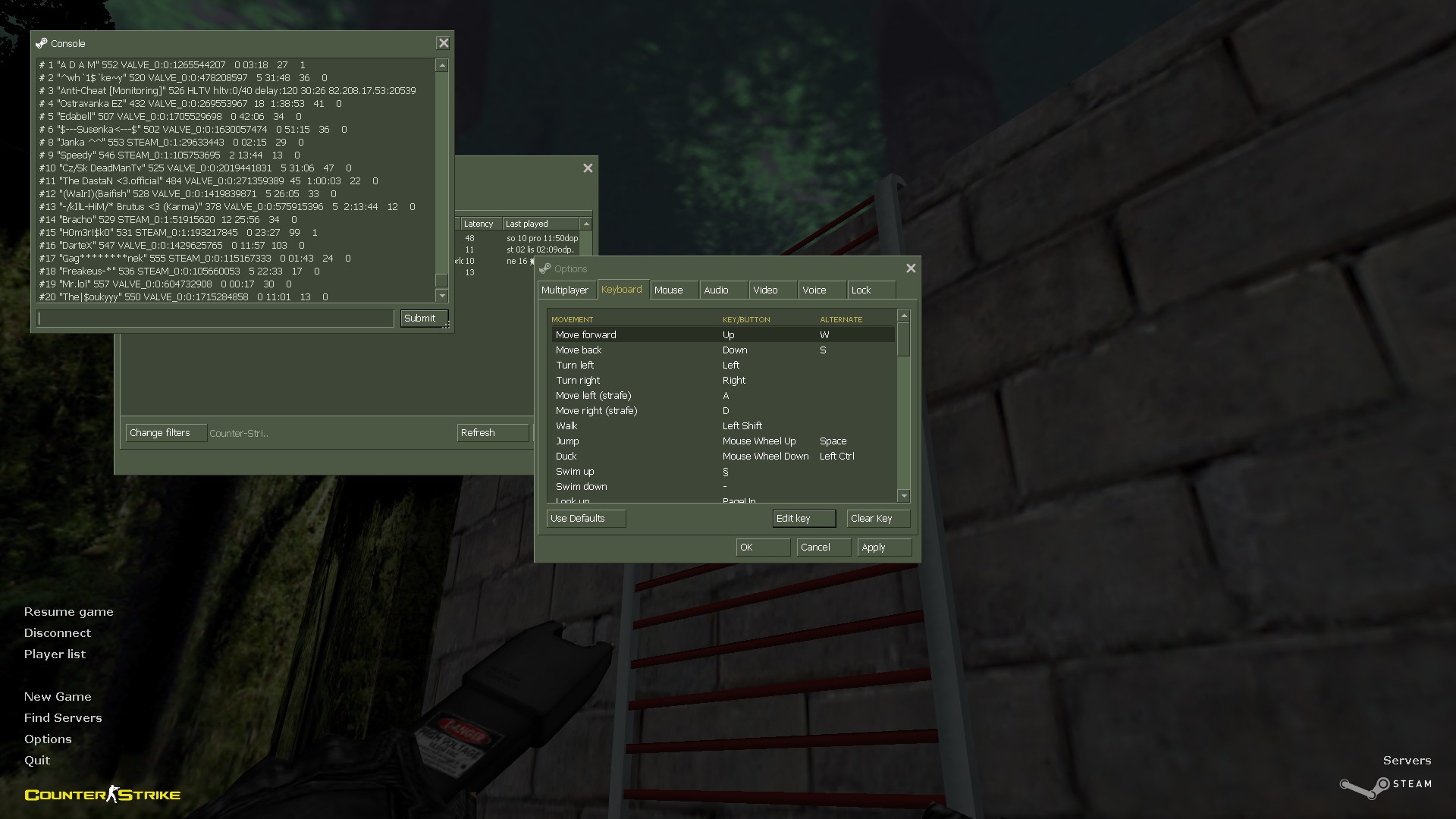
Task: Click the Console resize grip
Action: click(447, 325)
